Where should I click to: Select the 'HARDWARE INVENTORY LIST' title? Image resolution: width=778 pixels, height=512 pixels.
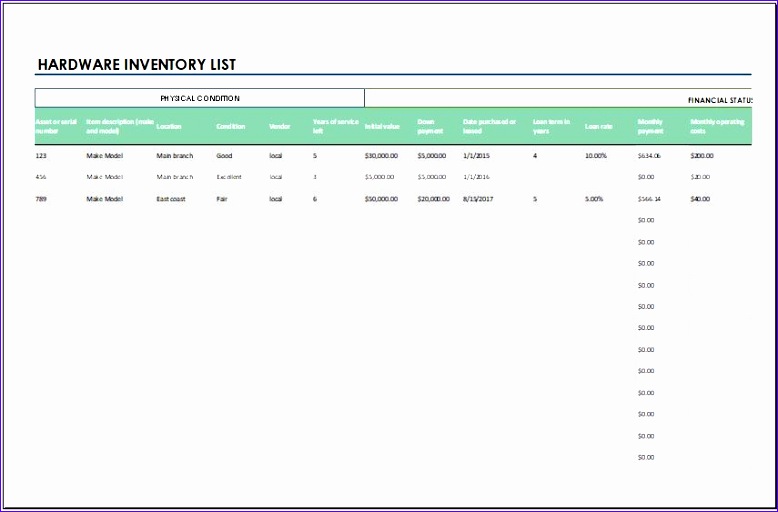coord(137,64)
